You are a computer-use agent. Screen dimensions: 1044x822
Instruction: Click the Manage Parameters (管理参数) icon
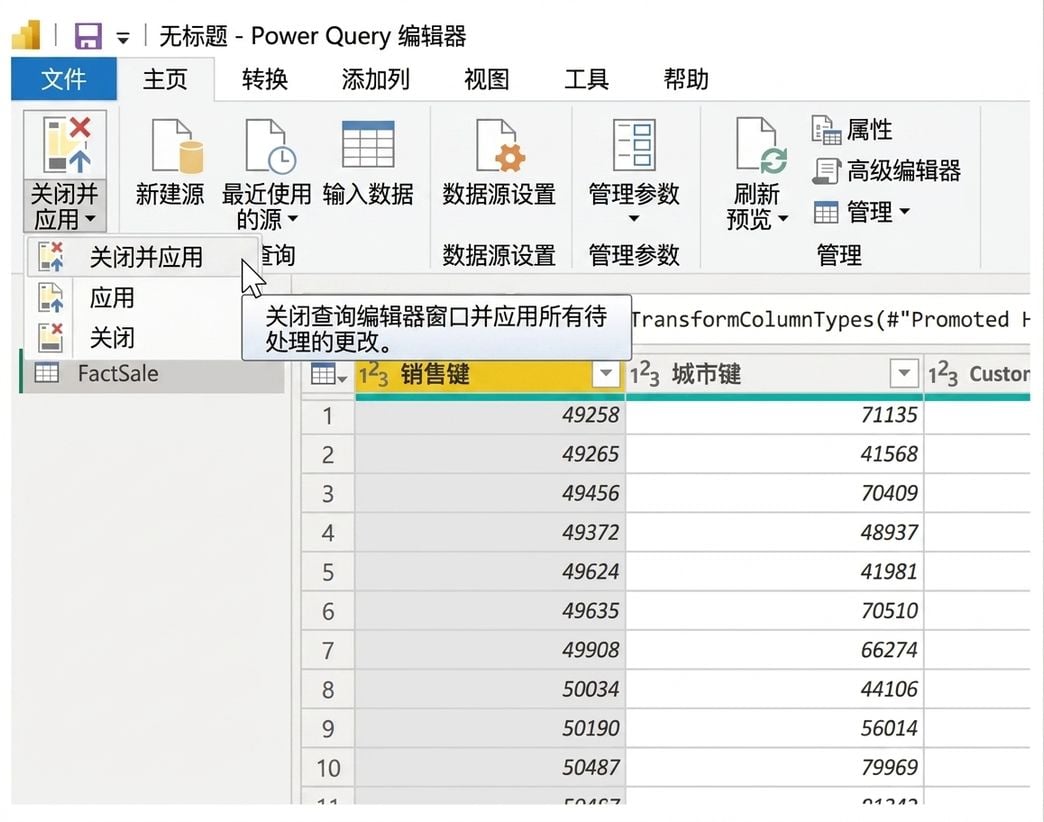click(x=634, y=144)
